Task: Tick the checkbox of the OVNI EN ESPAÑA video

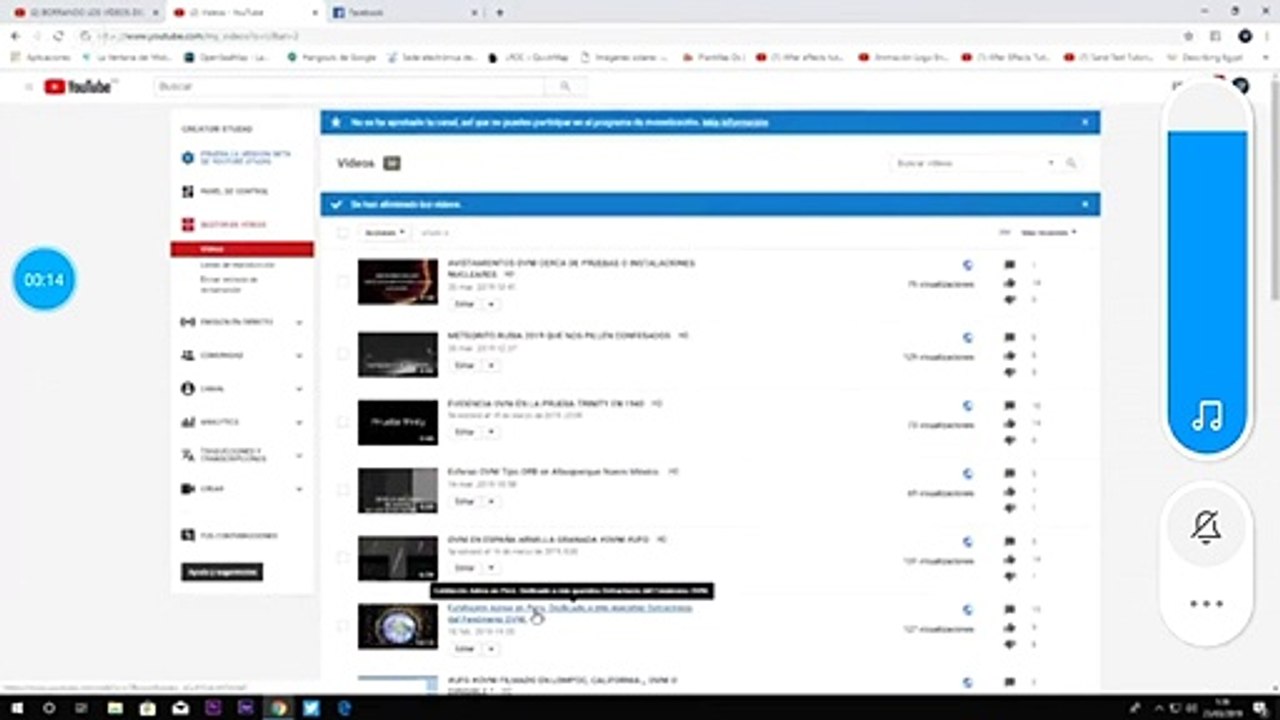Action: click(x=343, y=558)
